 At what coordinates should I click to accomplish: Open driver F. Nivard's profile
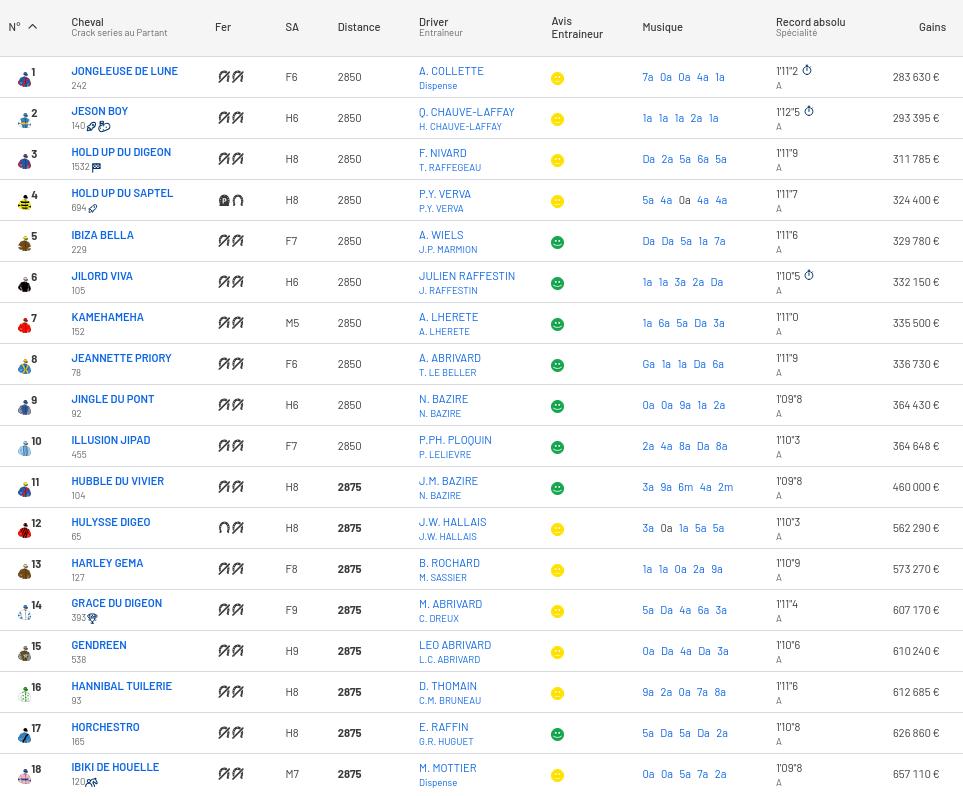(x=444, y=153)
